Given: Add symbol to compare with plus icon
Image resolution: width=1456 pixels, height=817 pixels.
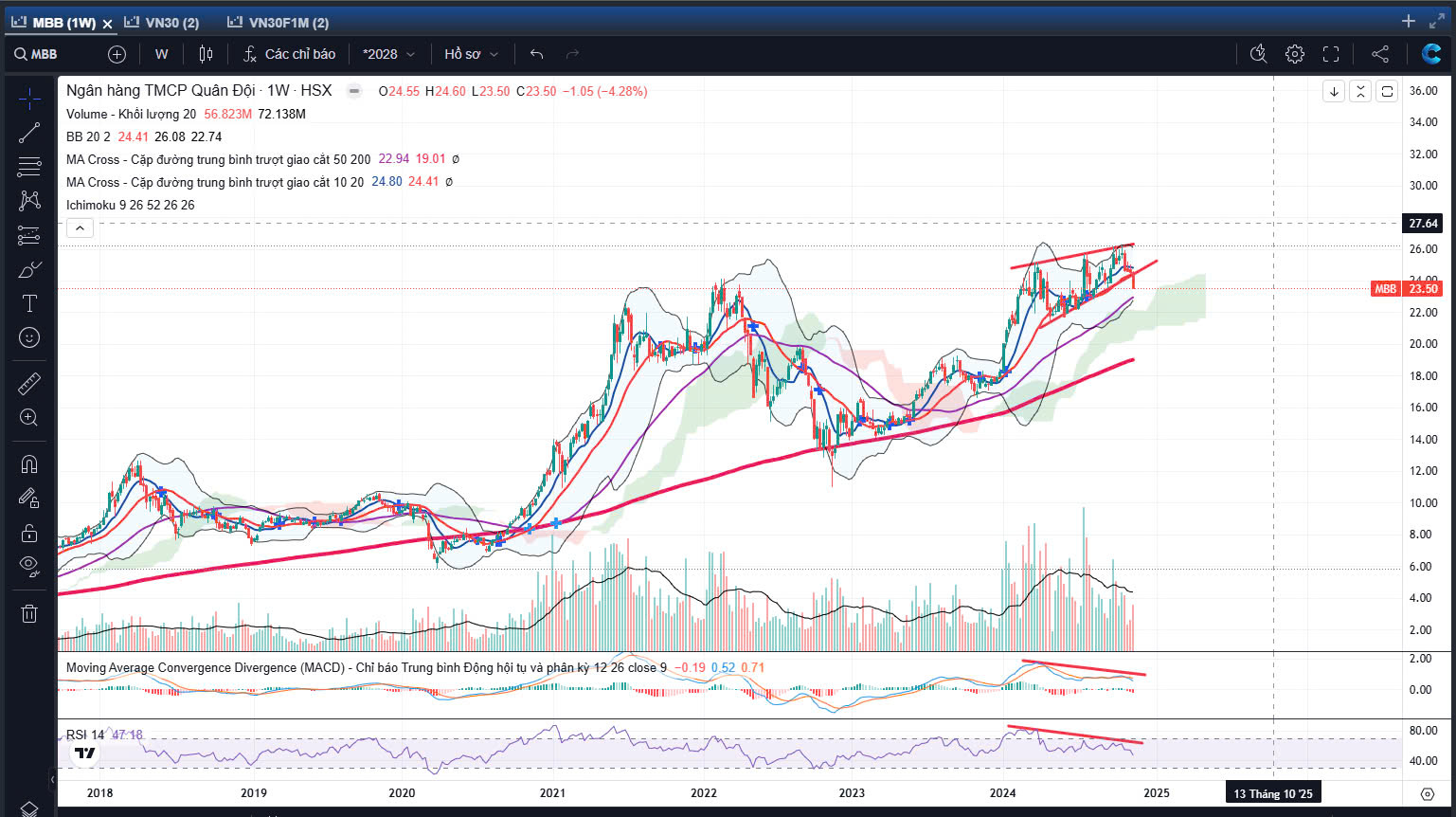Looking at the screenshot, I should (117, 54).
